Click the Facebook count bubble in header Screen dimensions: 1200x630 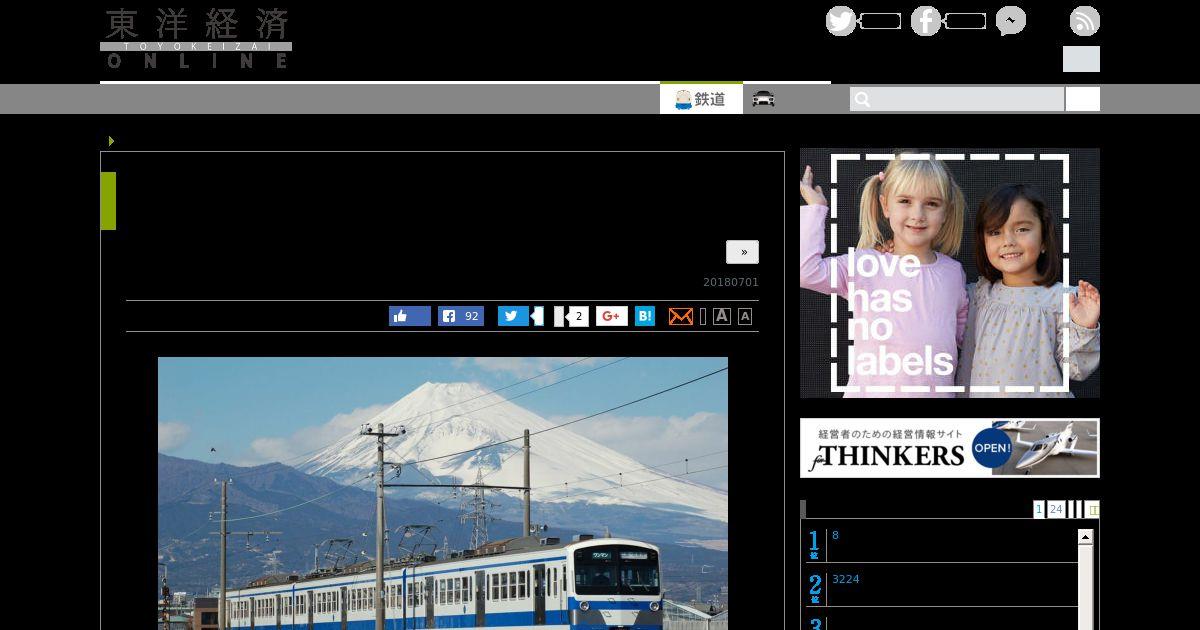[x=965, y=21]
